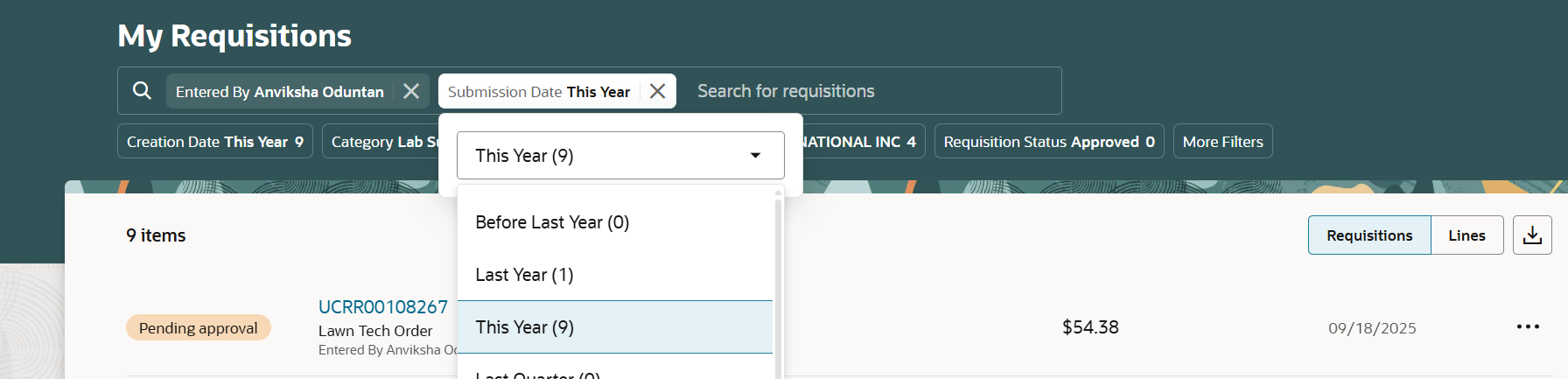Remove the Entered By Anviksha Oduntan filter

click(411, 91)
